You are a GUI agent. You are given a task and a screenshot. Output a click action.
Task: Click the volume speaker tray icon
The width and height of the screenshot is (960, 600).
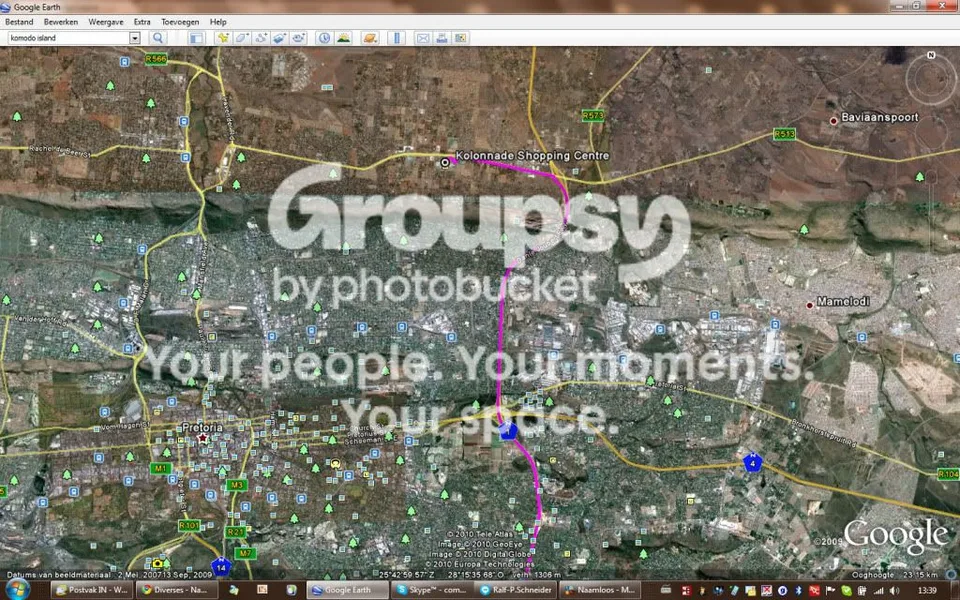pyautogui.click(x=894, y=591)
